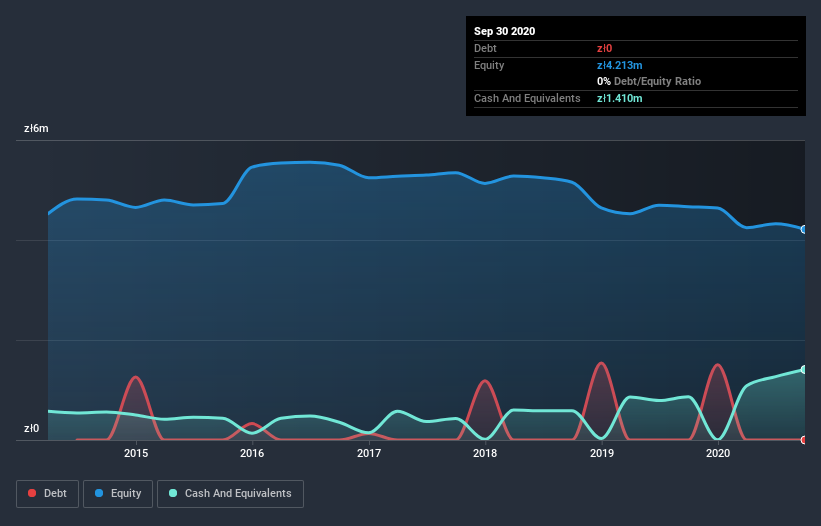Select the 2017 x-axis label
Image resolution: width=821 pixels, height=526 pixels.
point(369,453)
